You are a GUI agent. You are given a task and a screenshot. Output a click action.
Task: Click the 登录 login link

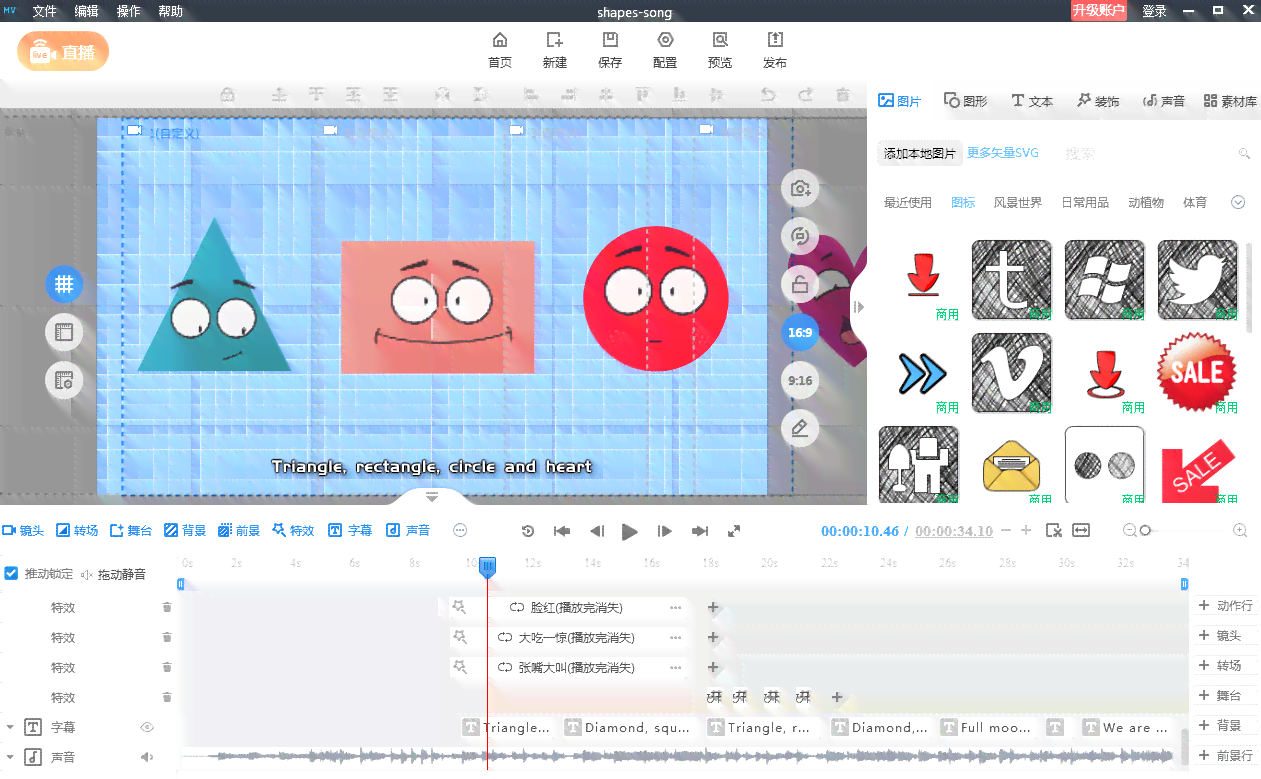pyautogui.click(x=1154, y=12)
